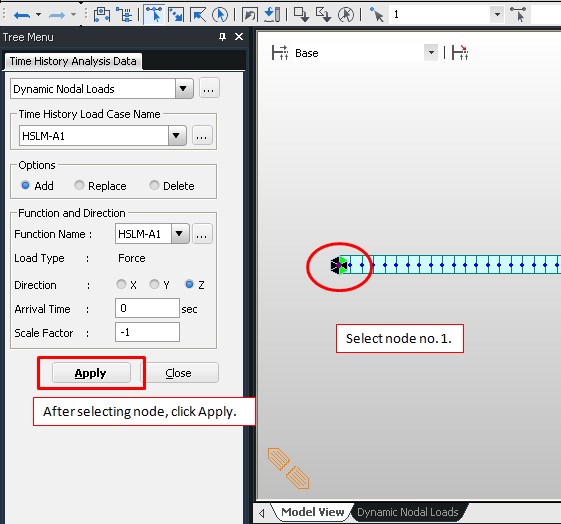Click the Scale Factor input field
This screenshot has width=561, height=524.
point(147,332)
